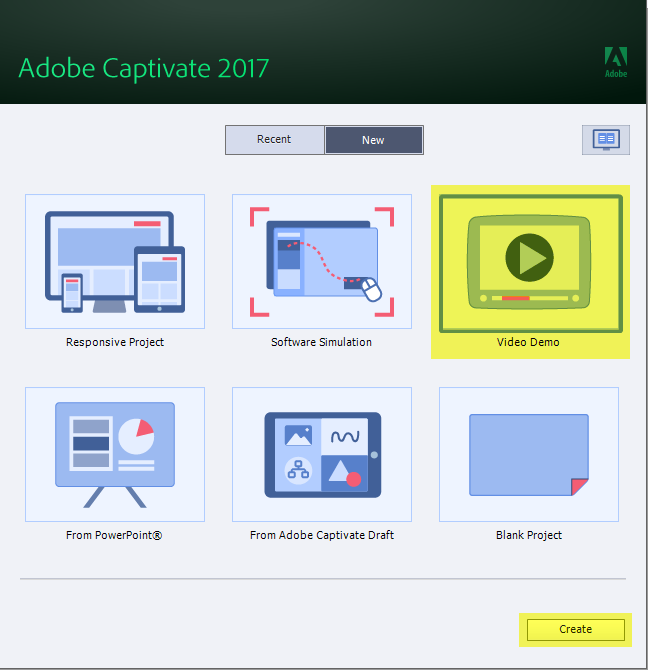The image size is (648, 670).
Task: Click the Adobe logo in the header
Action: [616, 62]
